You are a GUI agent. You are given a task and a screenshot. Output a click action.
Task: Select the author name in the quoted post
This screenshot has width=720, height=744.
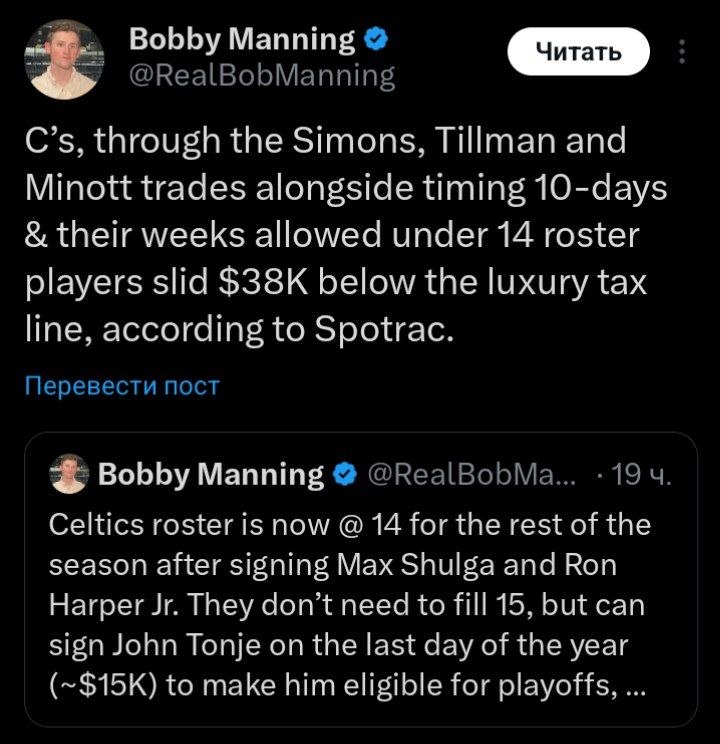coord(211,476)
